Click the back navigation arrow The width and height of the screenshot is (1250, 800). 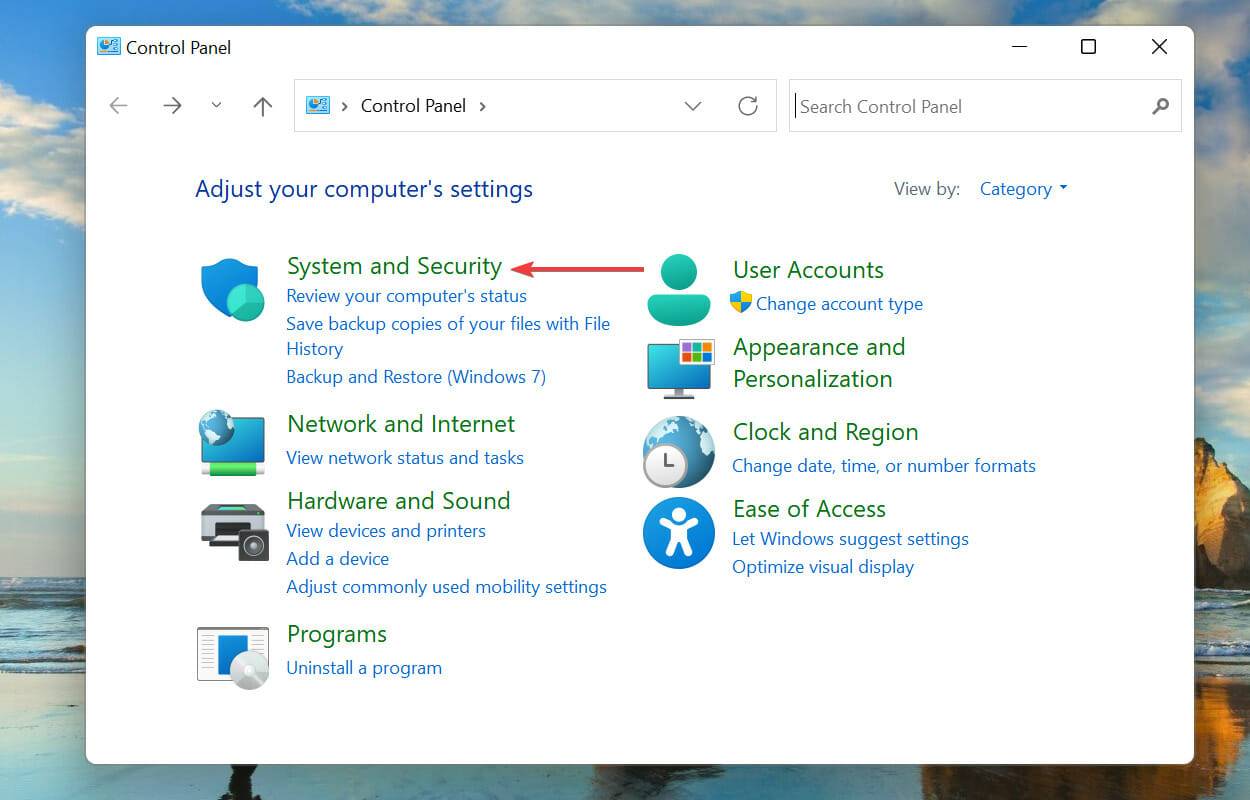tap(118, 105)
